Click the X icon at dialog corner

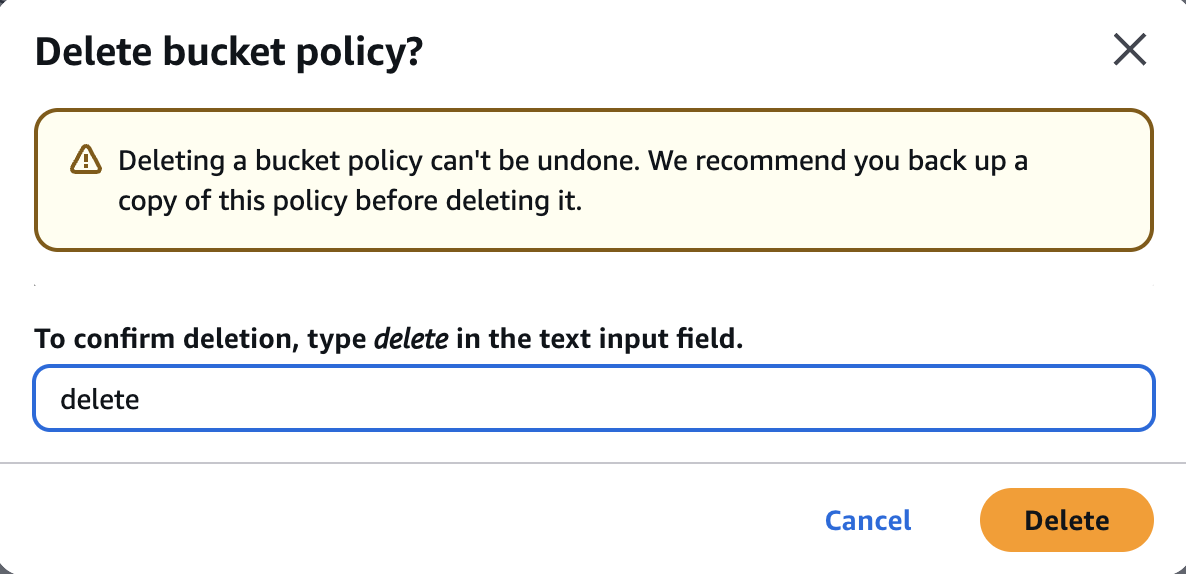click(x=1130, y=51)
